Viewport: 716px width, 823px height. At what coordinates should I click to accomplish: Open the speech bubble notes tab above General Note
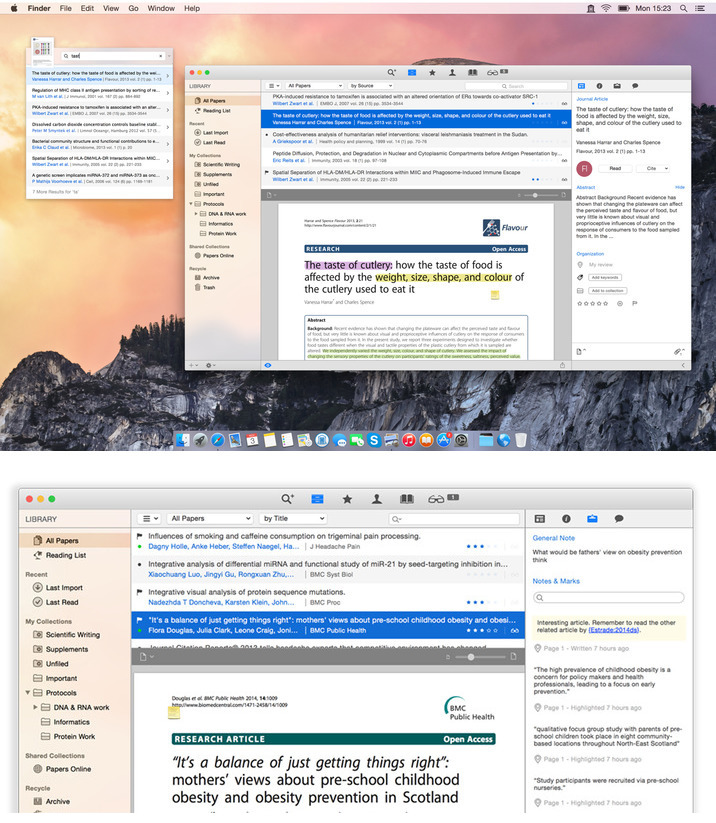click(x=619, y=519)
